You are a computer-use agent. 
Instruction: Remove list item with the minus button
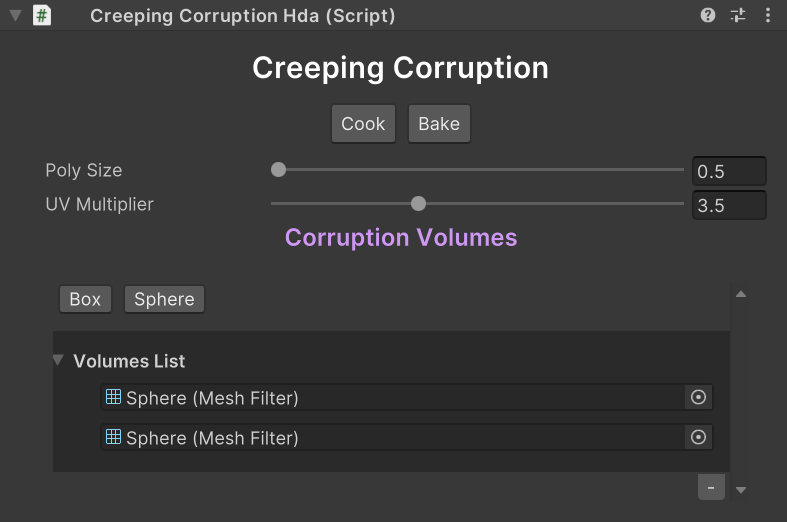coord(710,487)
